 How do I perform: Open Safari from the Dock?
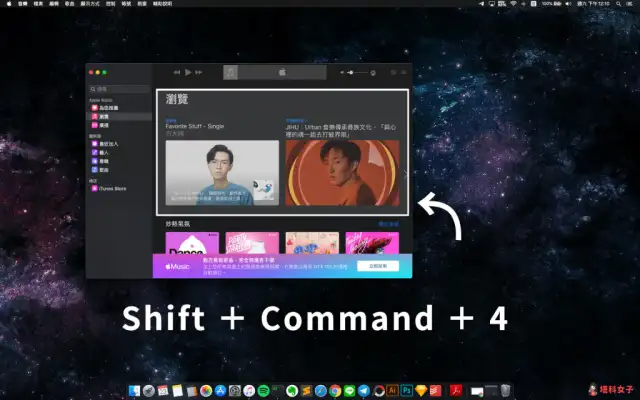[x=320, y=391]
